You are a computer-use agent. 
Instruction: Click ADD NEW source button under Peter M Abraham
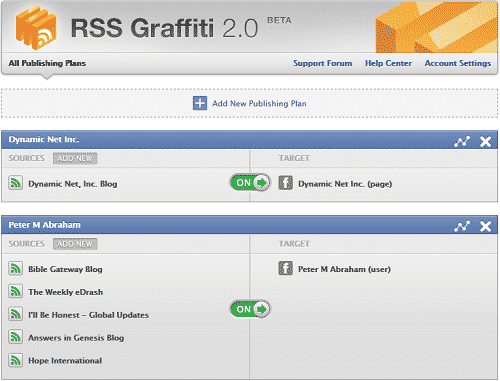point(75,244)
